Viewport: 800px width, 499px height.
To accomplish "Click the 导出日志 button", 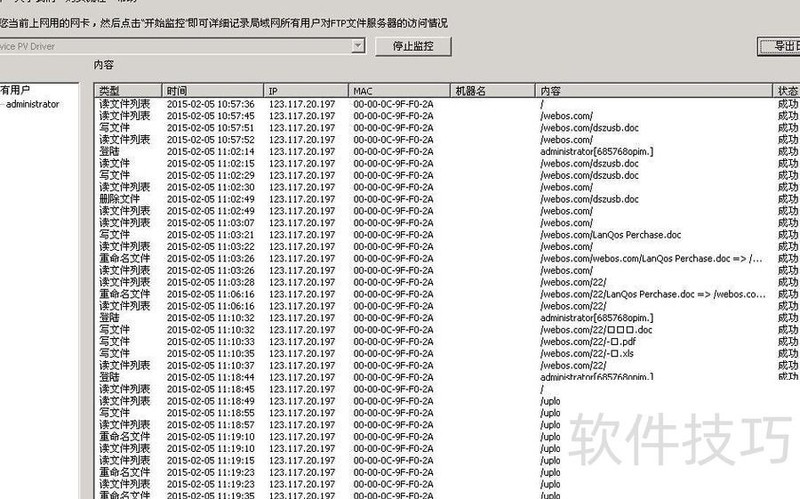I will [x=780, y=46].
